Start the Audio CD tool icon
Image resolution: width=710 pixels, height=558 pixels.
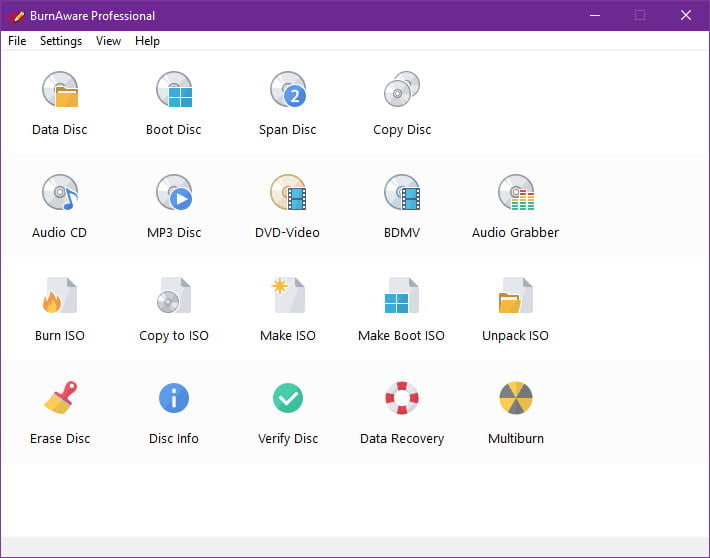[x=60, y=192]
